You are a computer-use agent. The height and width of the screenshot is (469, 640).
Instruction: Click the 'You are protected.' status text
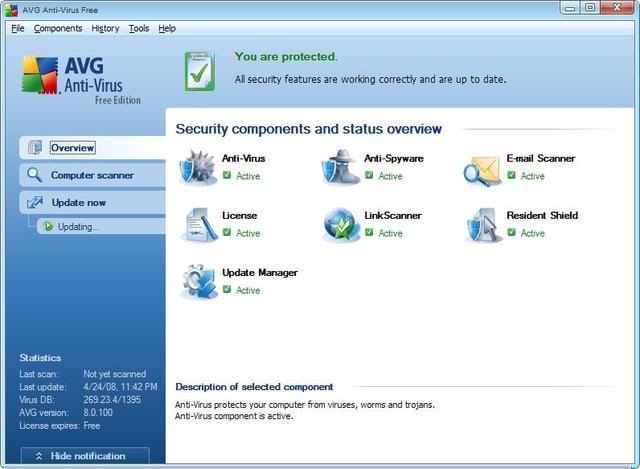point(286,57)
